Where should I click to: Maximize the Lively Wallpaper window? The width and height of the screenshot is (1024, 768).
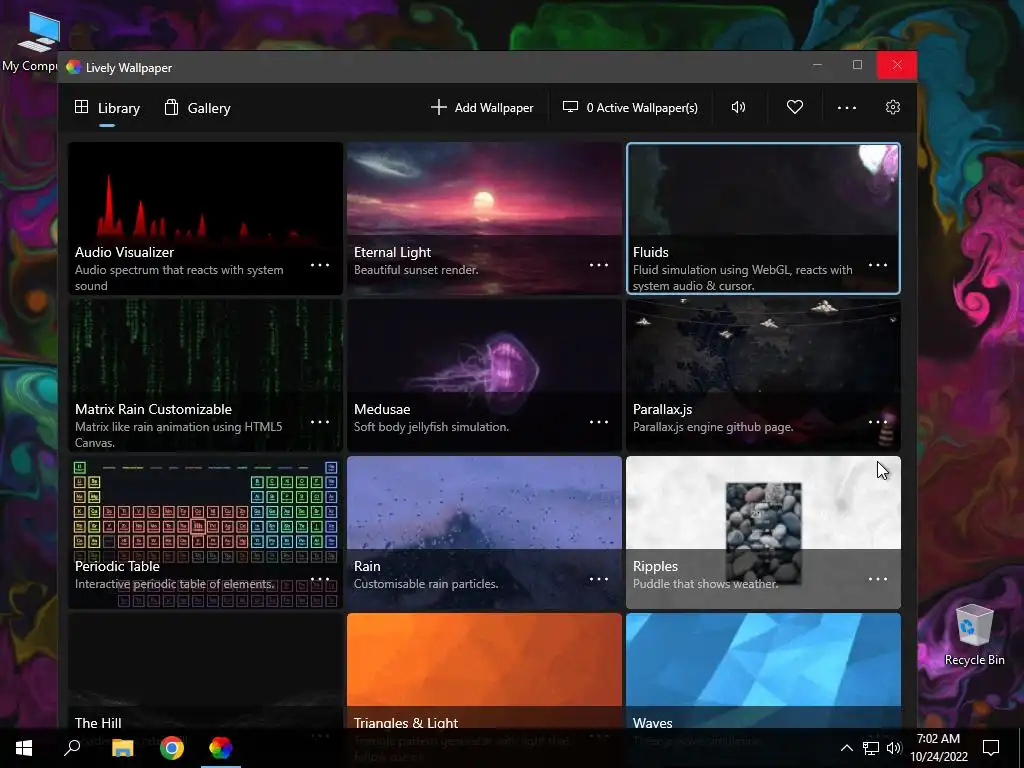point(857,65)
